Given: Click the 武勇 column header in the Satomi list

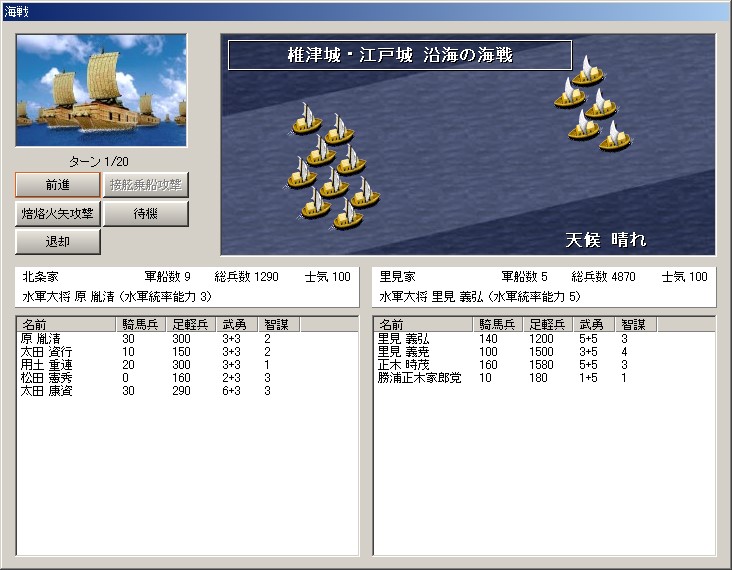Looking at the screenshot, I should (x=593, y=324).
